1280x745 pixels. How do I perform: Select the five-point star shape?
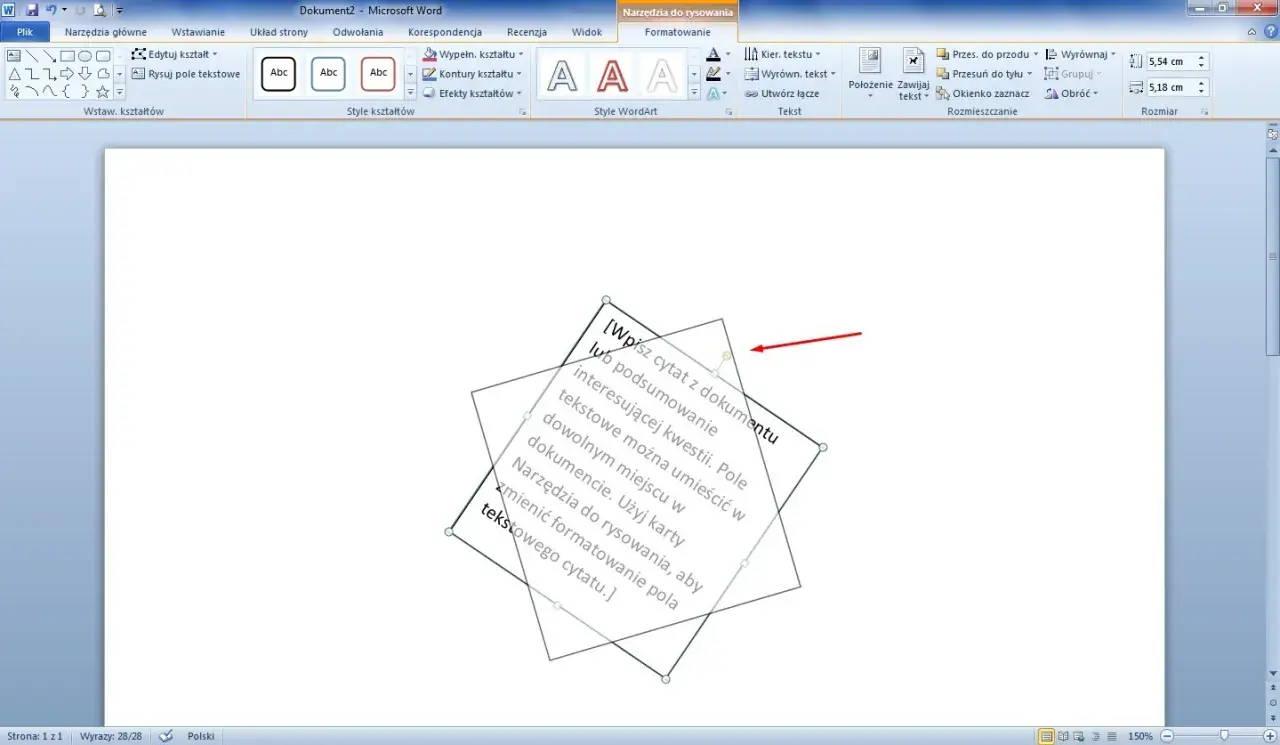point(103,92)
